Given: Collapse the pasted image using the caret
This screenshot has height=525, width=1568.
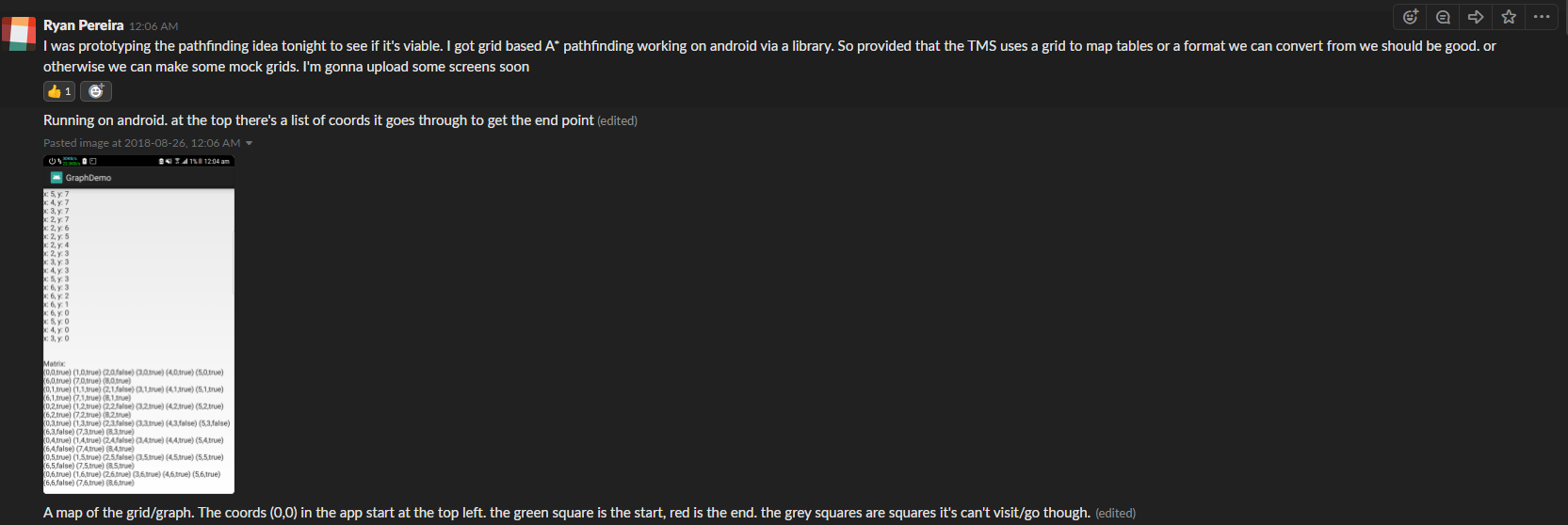Looking at the screenshot, I should [250, 143].
